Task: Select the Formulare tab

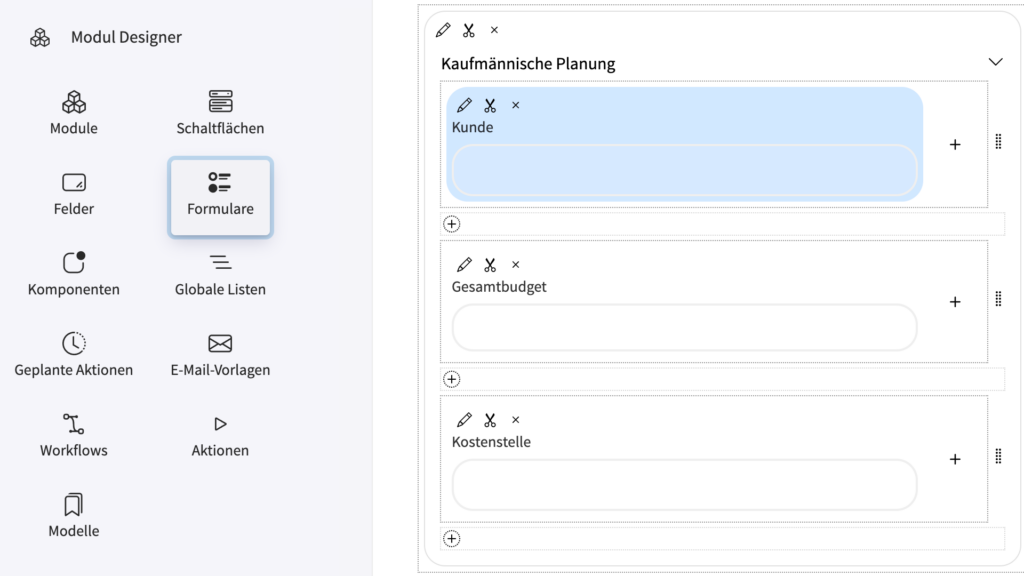Action: coord(220,197)
